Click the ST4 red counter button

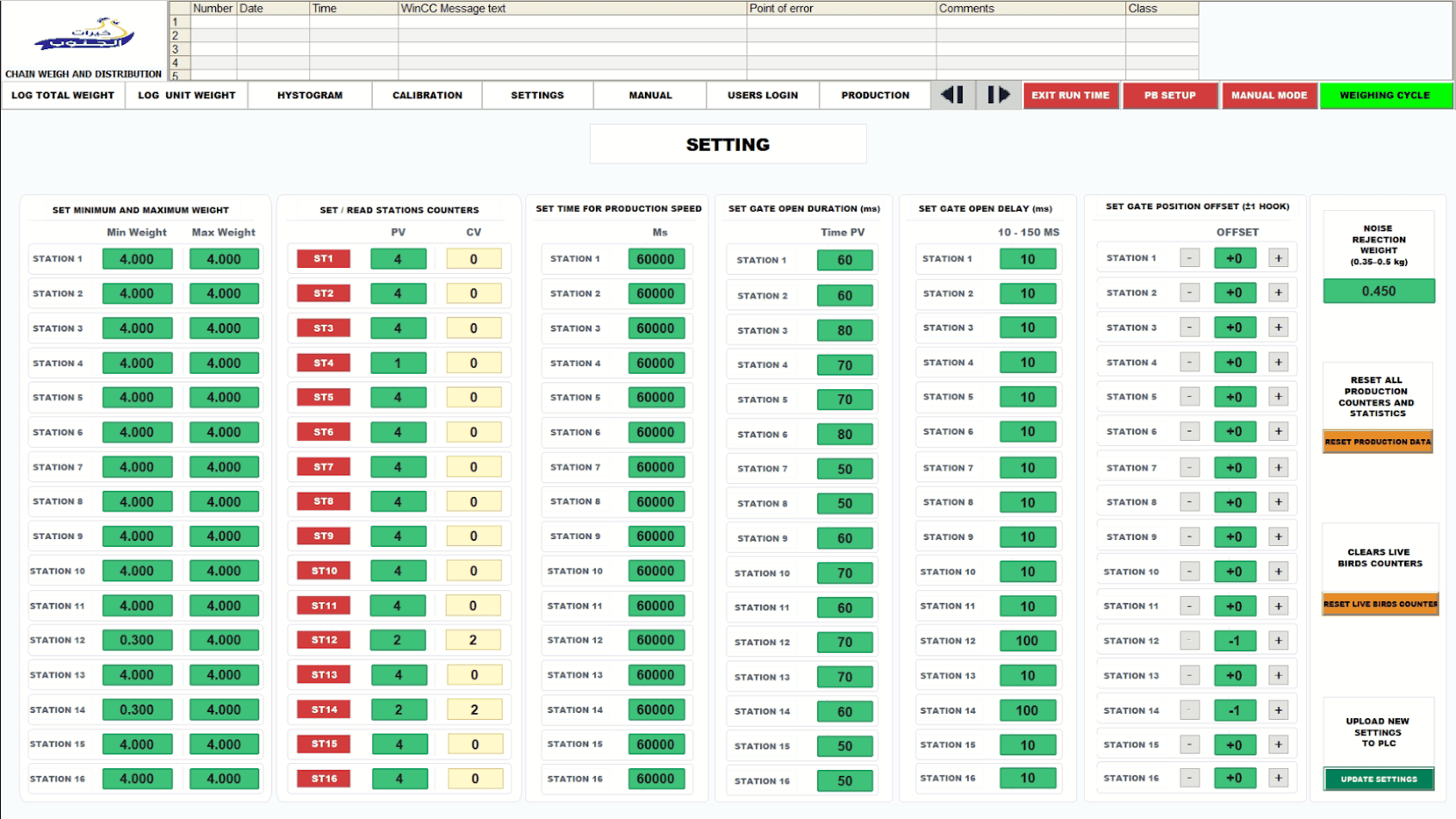click(324, 363)
